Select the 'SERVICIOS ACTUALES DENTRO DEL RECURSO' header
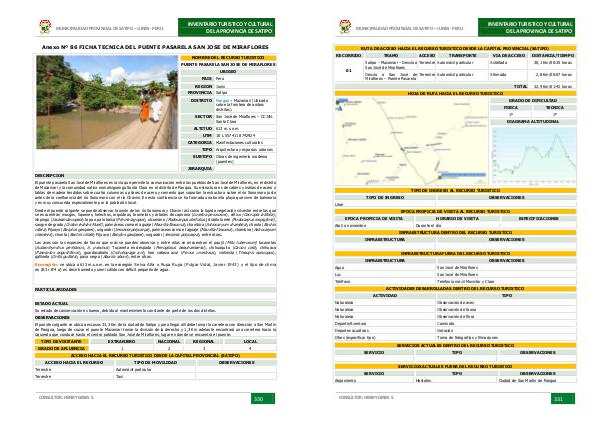 point(455,346)
